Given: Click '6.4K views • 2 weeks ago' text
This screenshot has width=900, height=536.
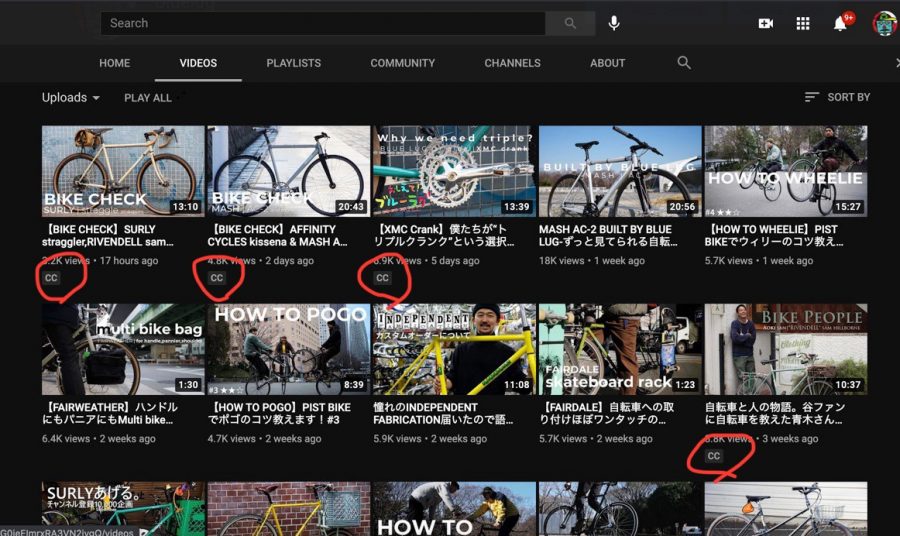Looking at the screenshot, I should point(99,438).
